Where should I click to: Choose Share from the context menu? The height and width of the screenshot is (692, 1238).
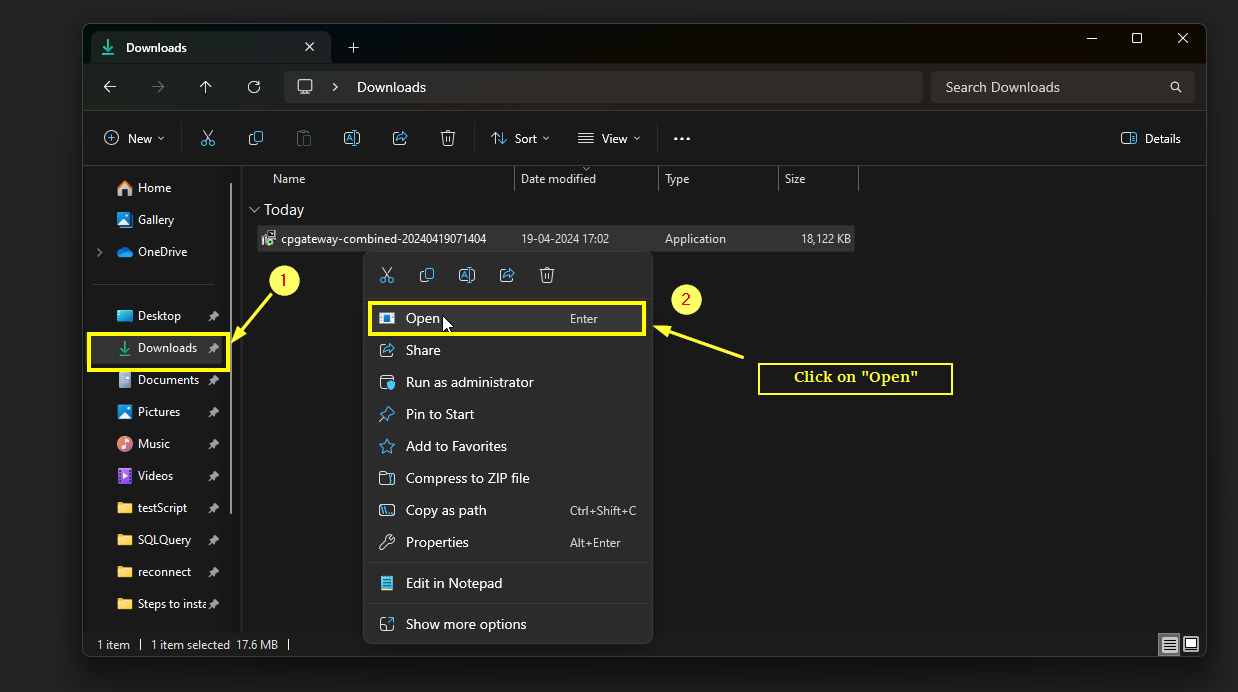(x=508, y=350)
